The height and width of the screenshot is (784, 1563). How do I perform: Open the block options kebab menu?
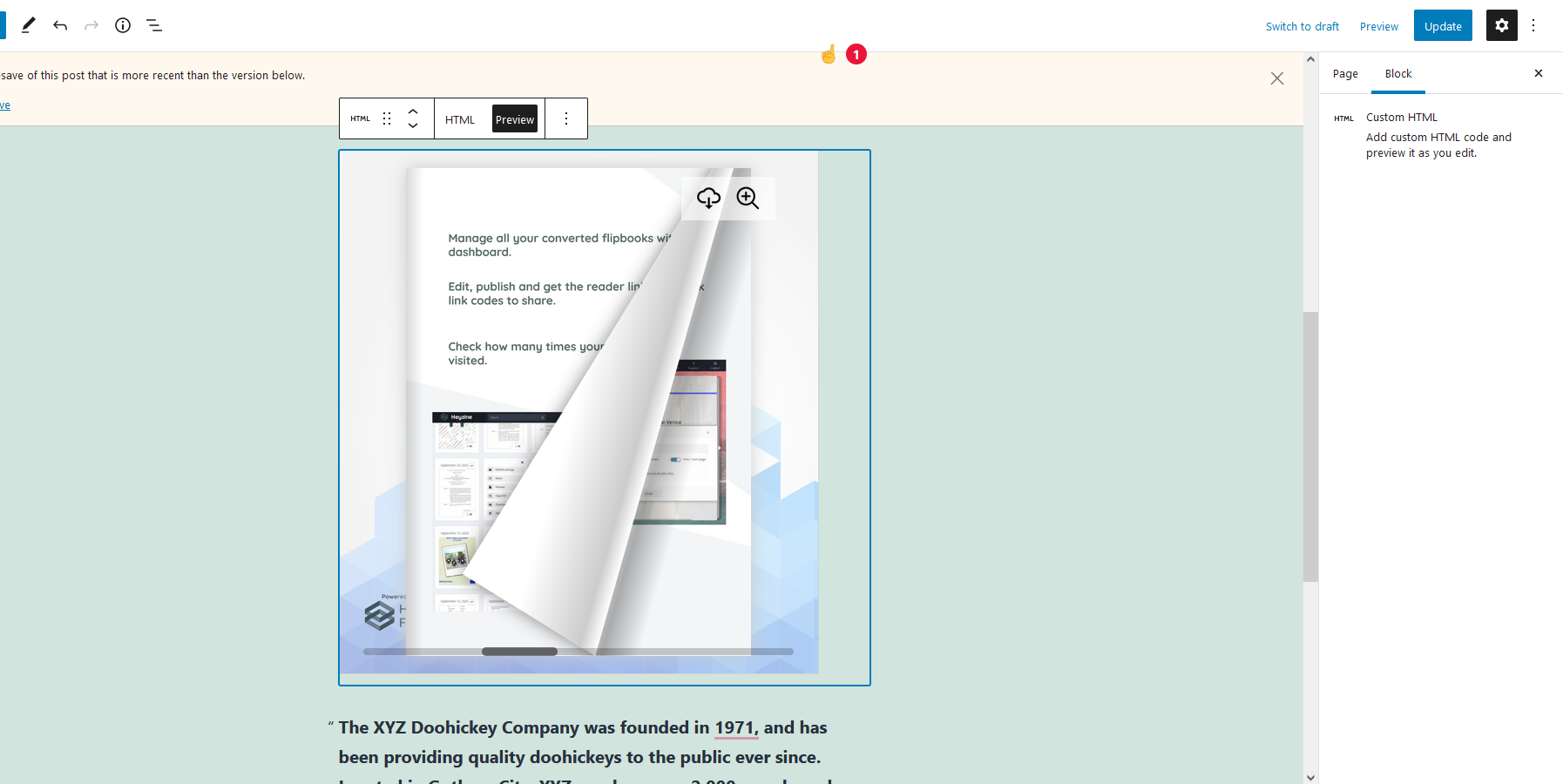tap(566, 118)
